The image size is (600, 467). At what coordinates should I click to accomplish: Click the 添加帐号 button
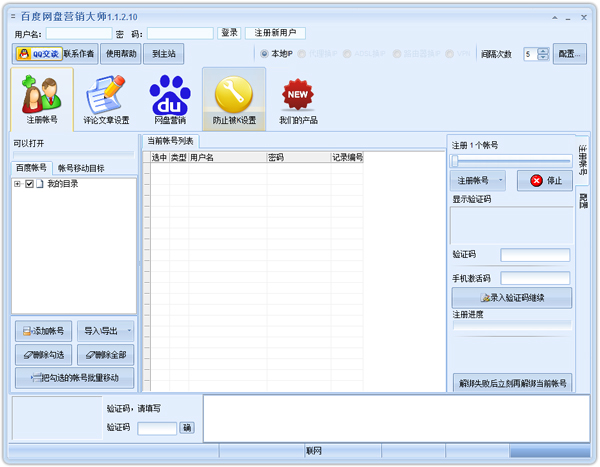pos(43,331)
